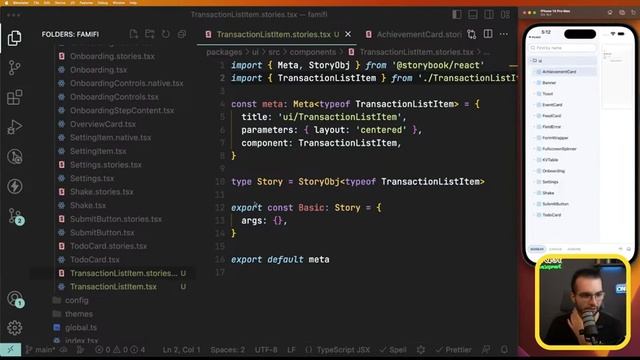Open the lightning bolt activity bar icon
Image resolution: width=640 pixels, height=360 pixels.
[x=15, y=187]
